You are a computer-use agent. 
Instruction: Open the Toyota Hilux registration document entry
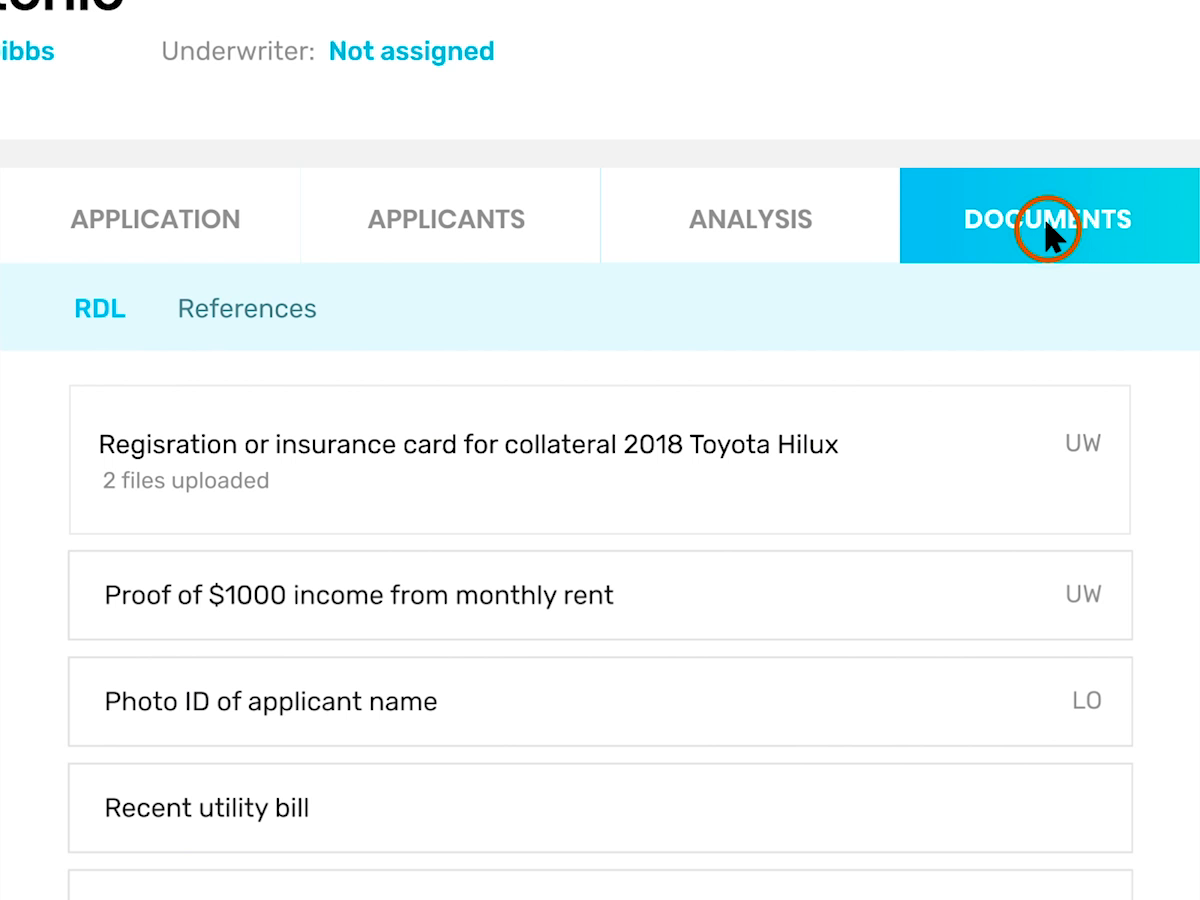click(x=468, y=444)
